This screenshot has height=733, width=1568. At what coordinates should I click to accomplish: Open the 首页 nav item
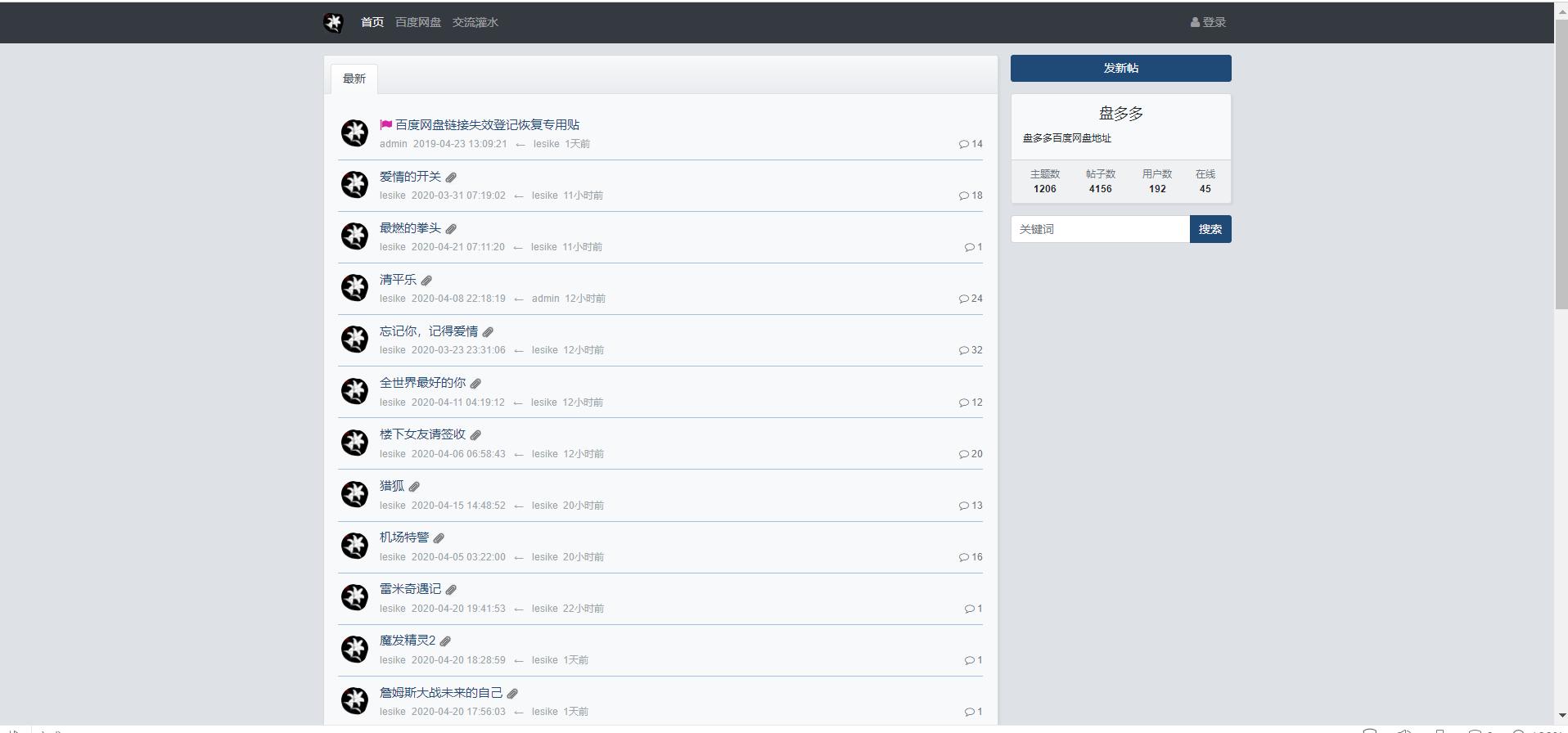(372, 23)
